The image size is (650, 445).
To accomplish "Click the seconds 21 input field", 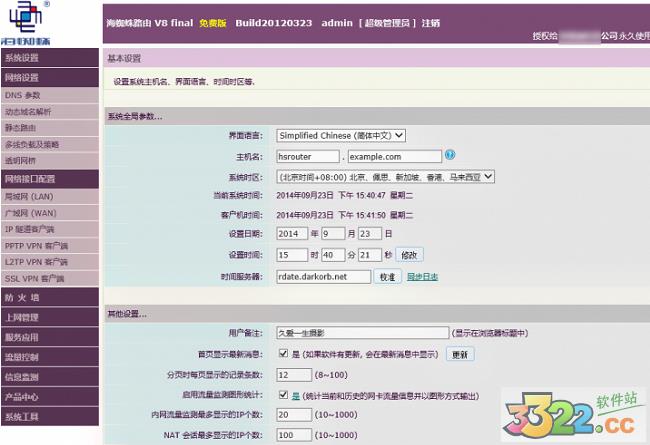I will 370,255.
